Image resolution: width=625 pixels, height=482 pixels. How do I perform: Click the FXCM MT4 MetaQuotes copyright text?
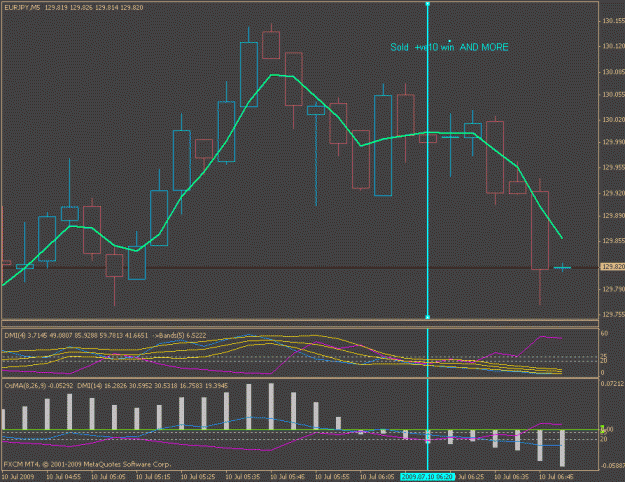(x=87, y=464)
